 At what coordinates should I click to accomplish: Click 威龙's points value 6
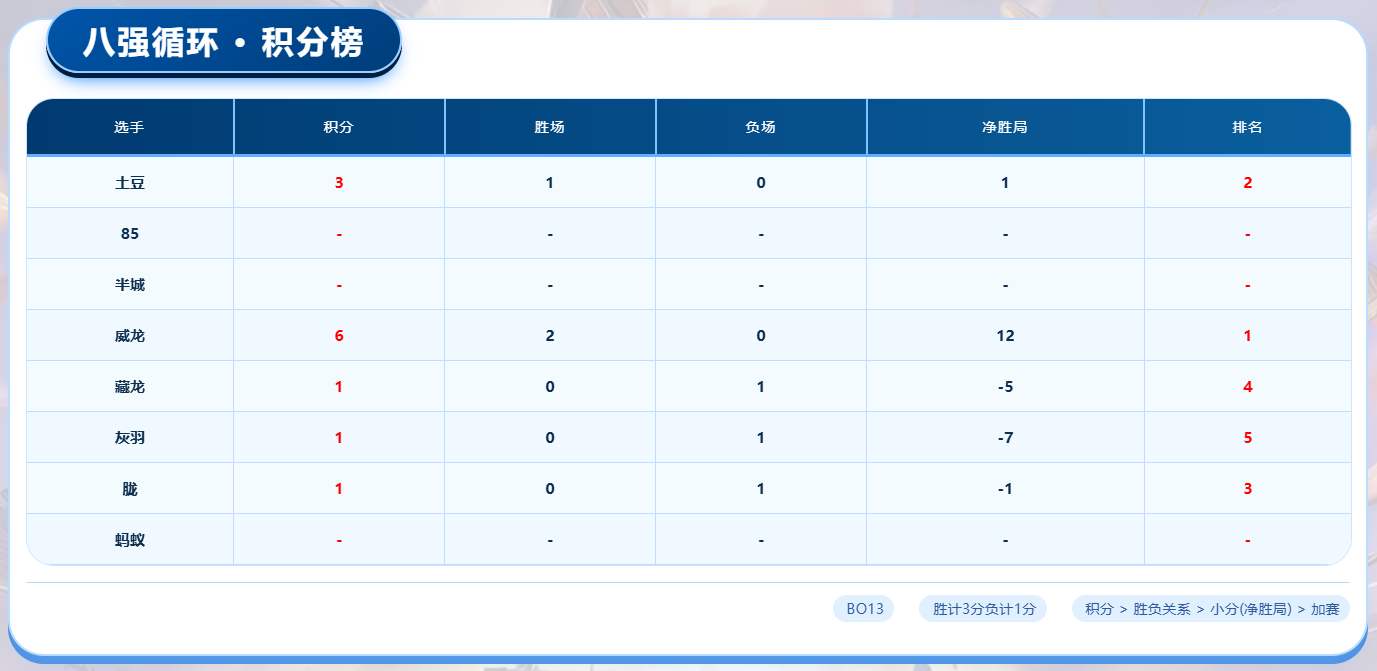pos(339,336)
